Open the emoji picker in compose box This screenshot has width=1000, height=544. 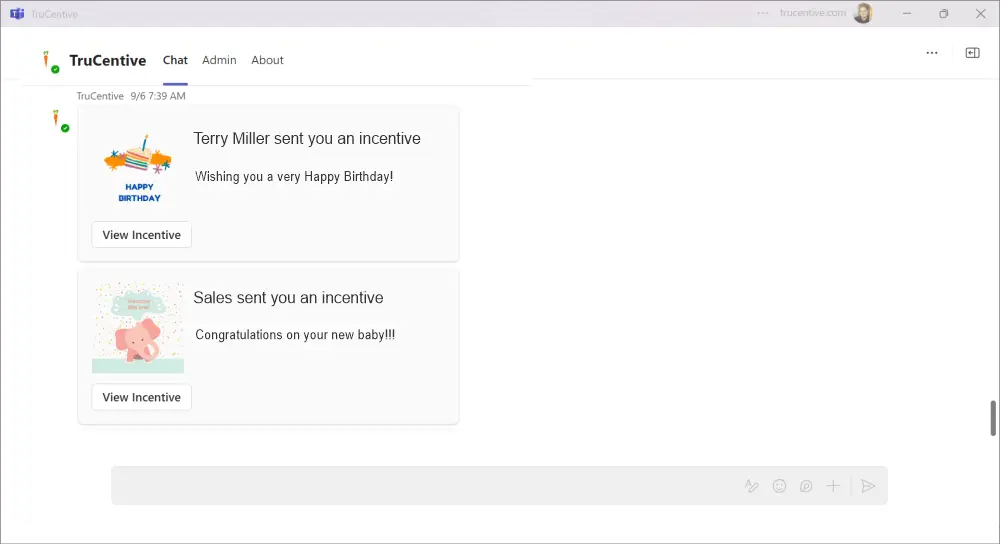point(779,486)
